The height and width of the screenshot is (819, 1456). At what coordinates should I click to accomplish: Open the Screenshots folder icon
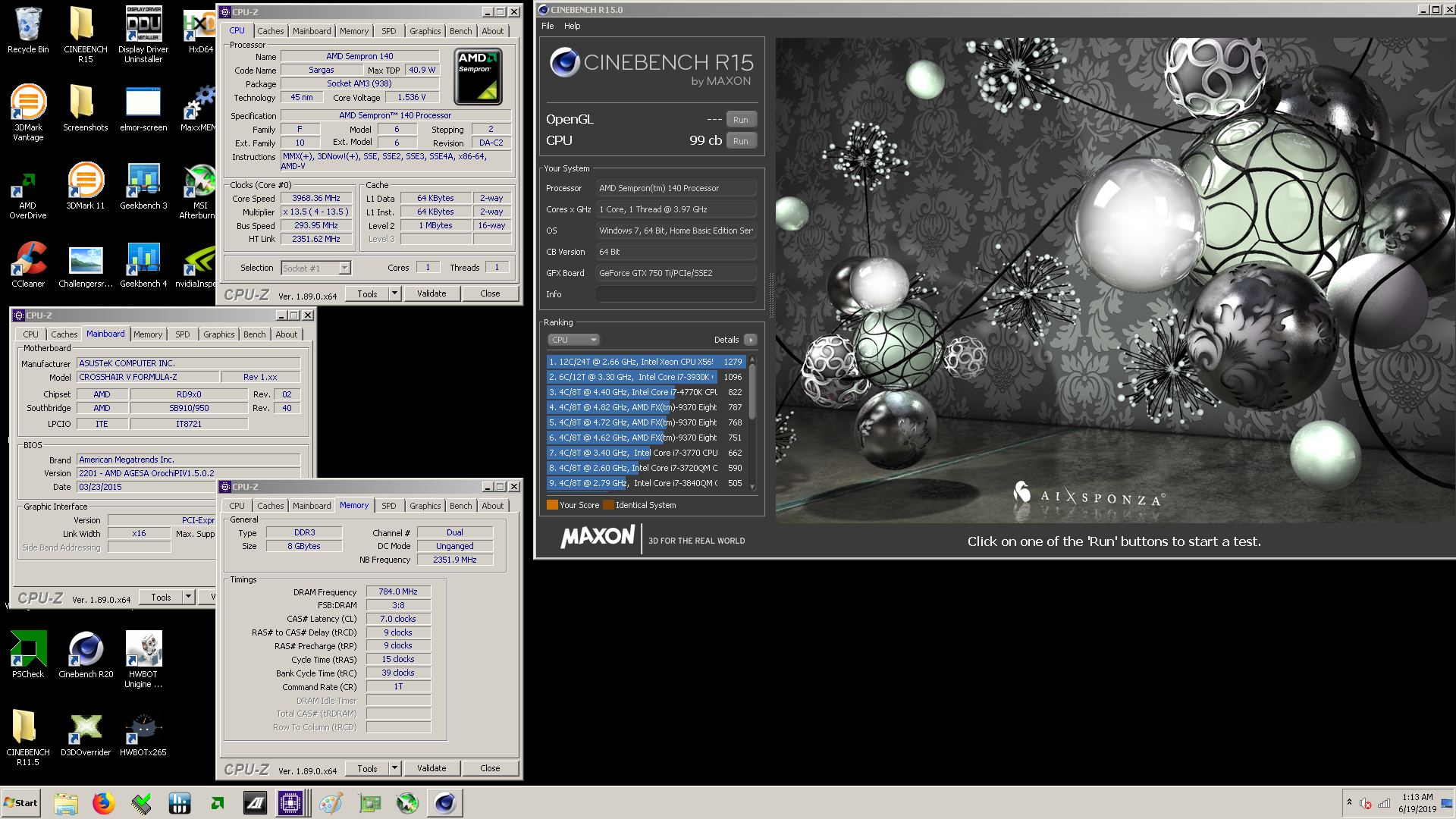[x=85, y=108]
